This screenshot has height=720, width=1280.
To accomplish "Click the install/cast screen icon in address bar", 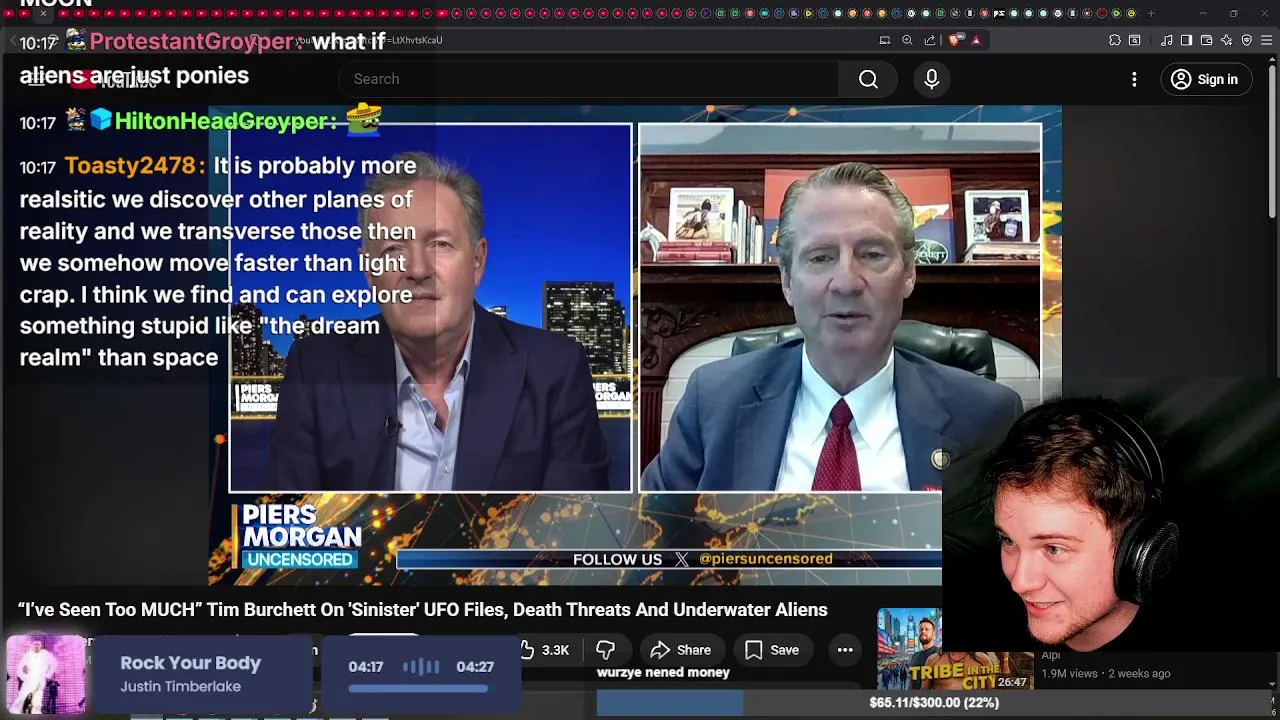I will click(x=885, y=40).
